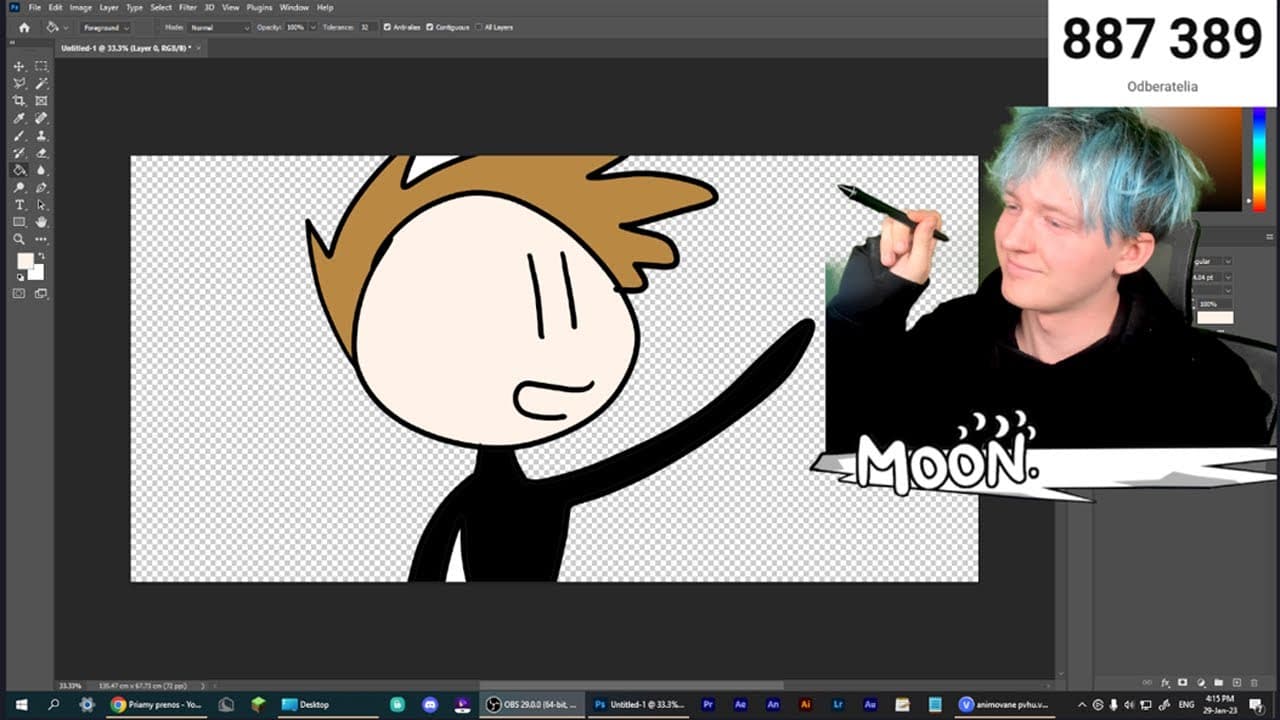This screenshot has width=1280, height=720.
Task: Open the blending Mode Normal dropdown
Action: [219, 27]
